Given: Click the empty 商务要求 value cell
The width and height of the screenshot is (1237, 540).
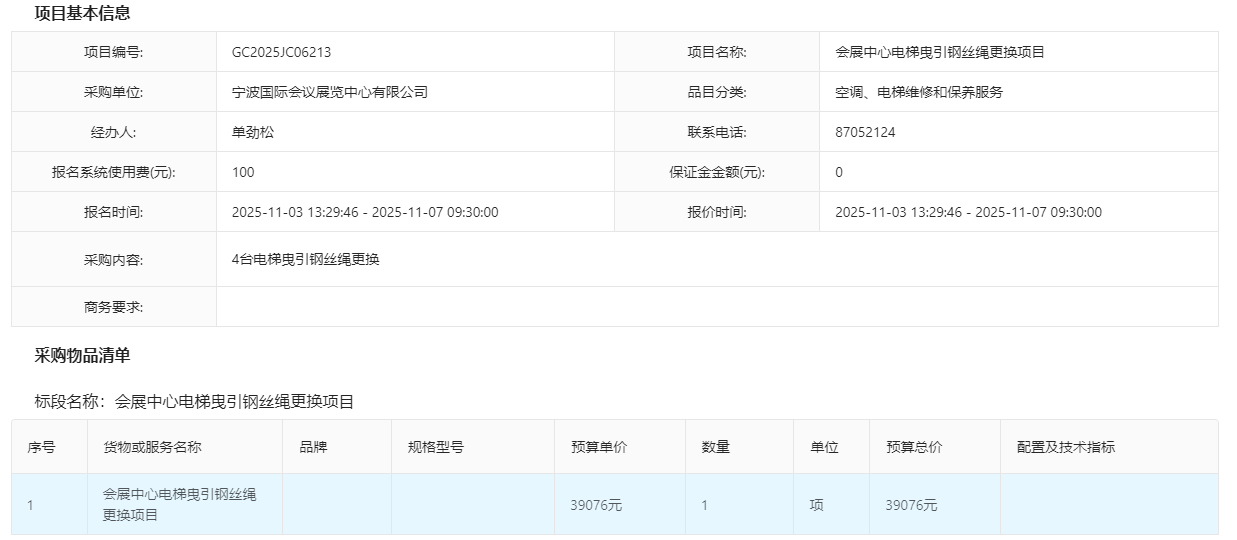Looking at the screenshot, I should [716, 307].
